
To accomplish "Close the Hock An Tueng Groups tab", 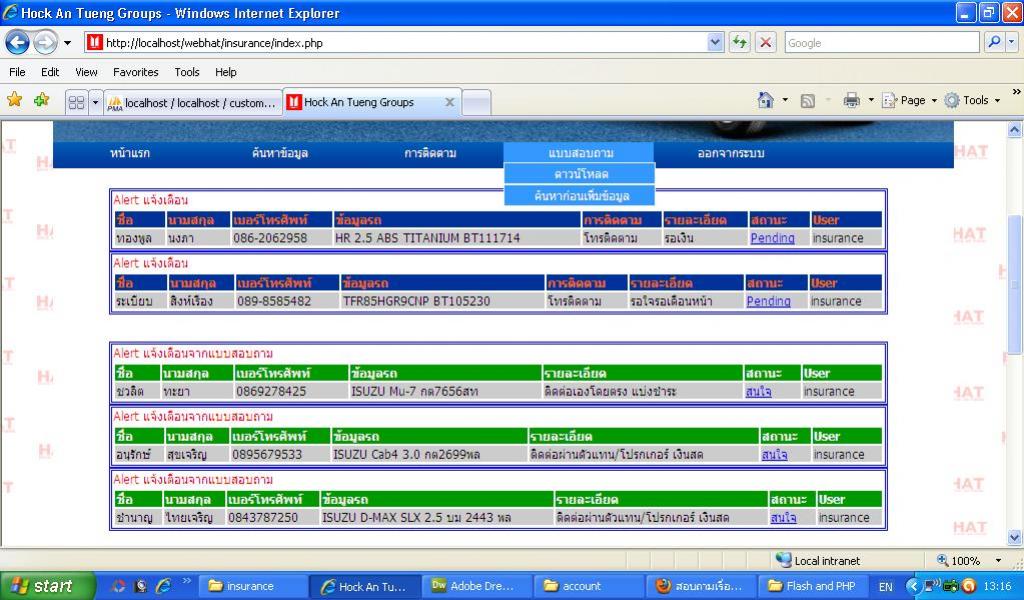I will [449, 102].
